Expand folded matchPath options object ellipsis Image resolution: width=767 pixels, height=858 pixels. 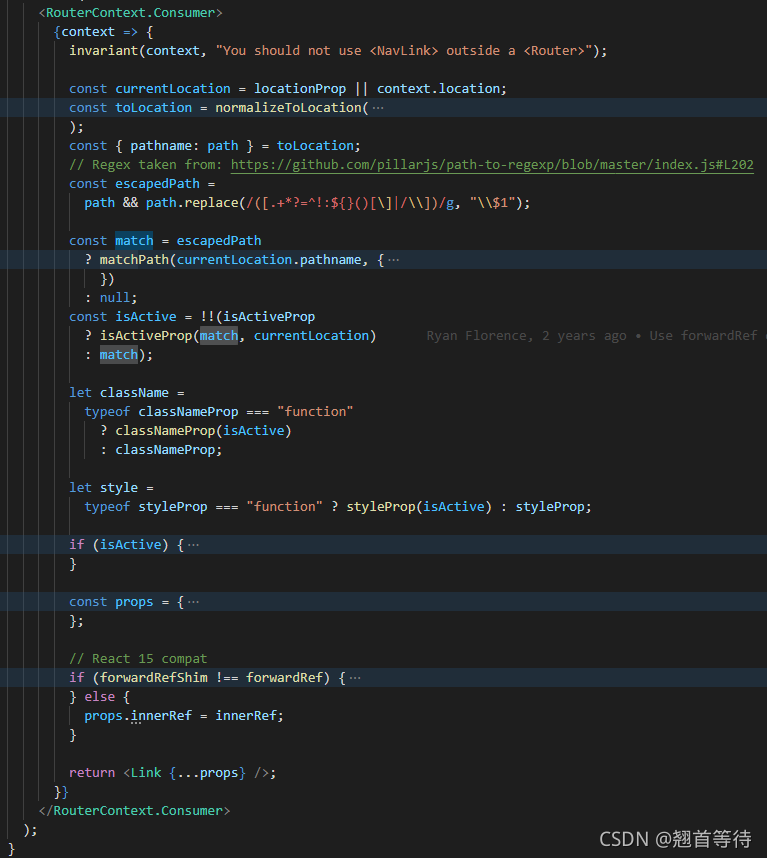393,260
